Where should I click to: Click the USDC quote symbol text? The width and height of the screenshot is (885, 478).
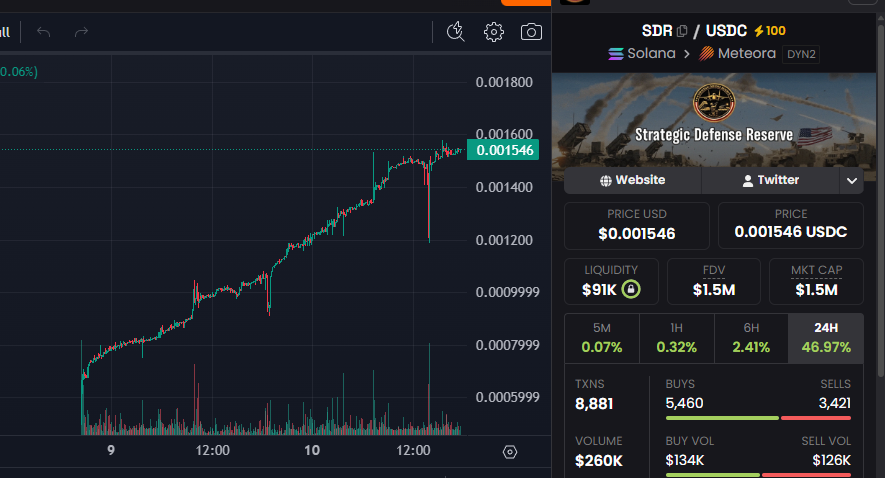[x=726, y=30]
